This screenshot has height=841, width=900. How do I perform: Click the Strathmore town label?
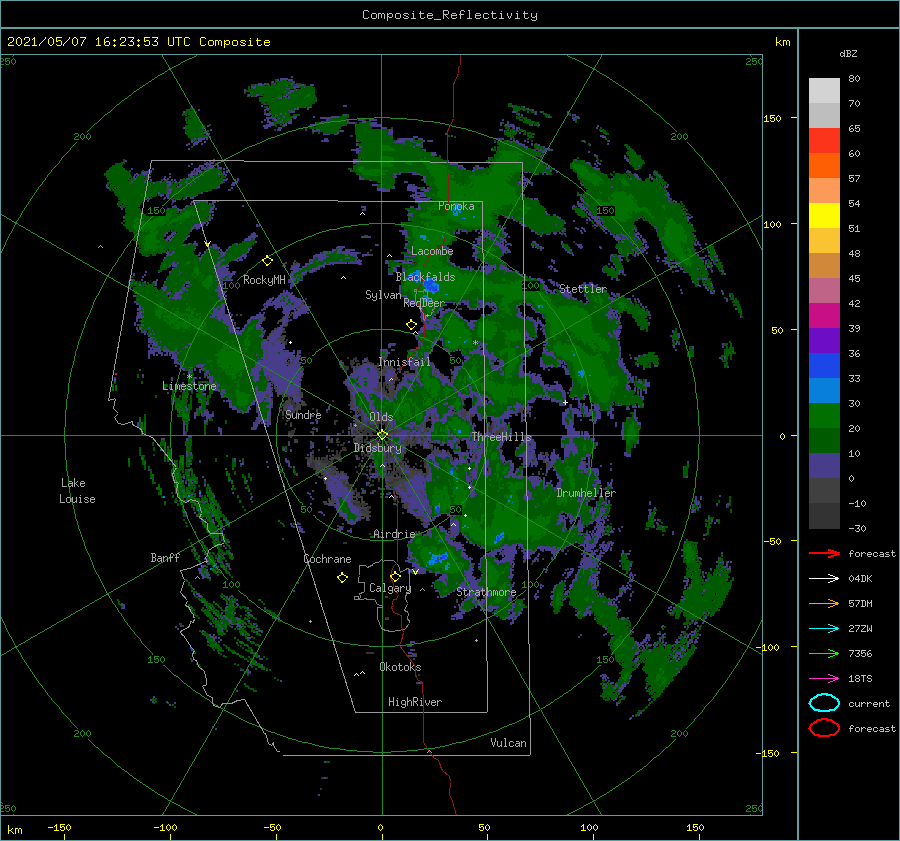pyautogui.click(x=486, y=592)
